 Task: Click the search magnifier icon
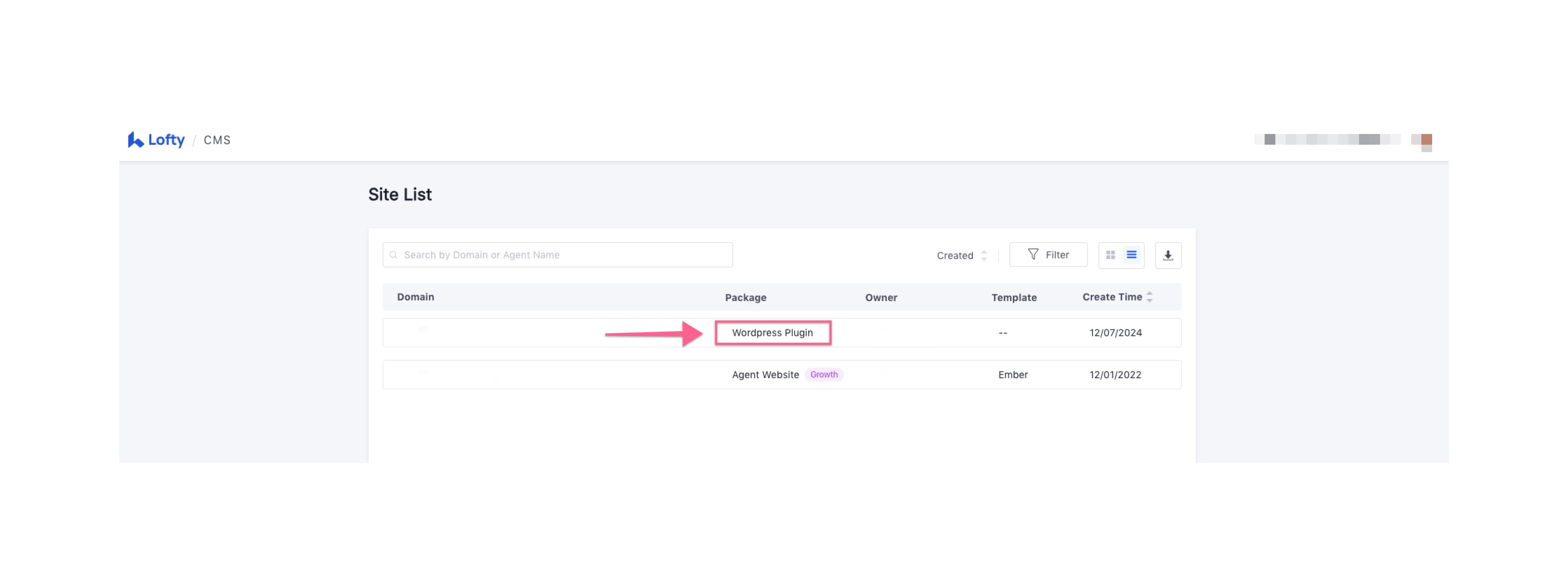coord(394,255)
